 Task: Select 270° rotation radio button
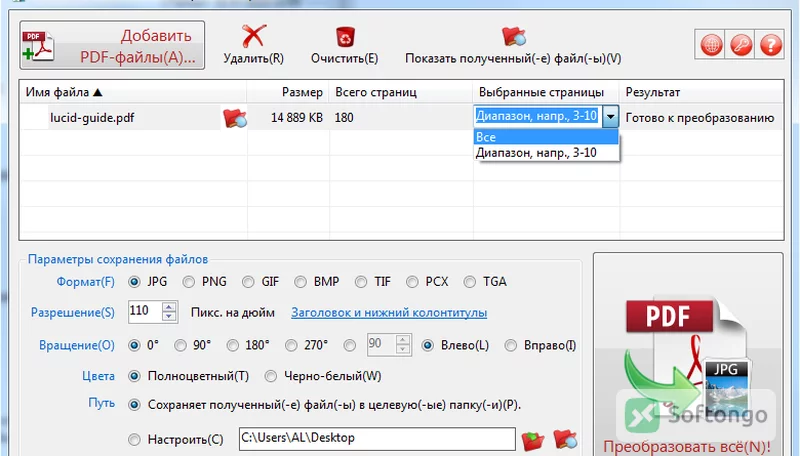291,345
